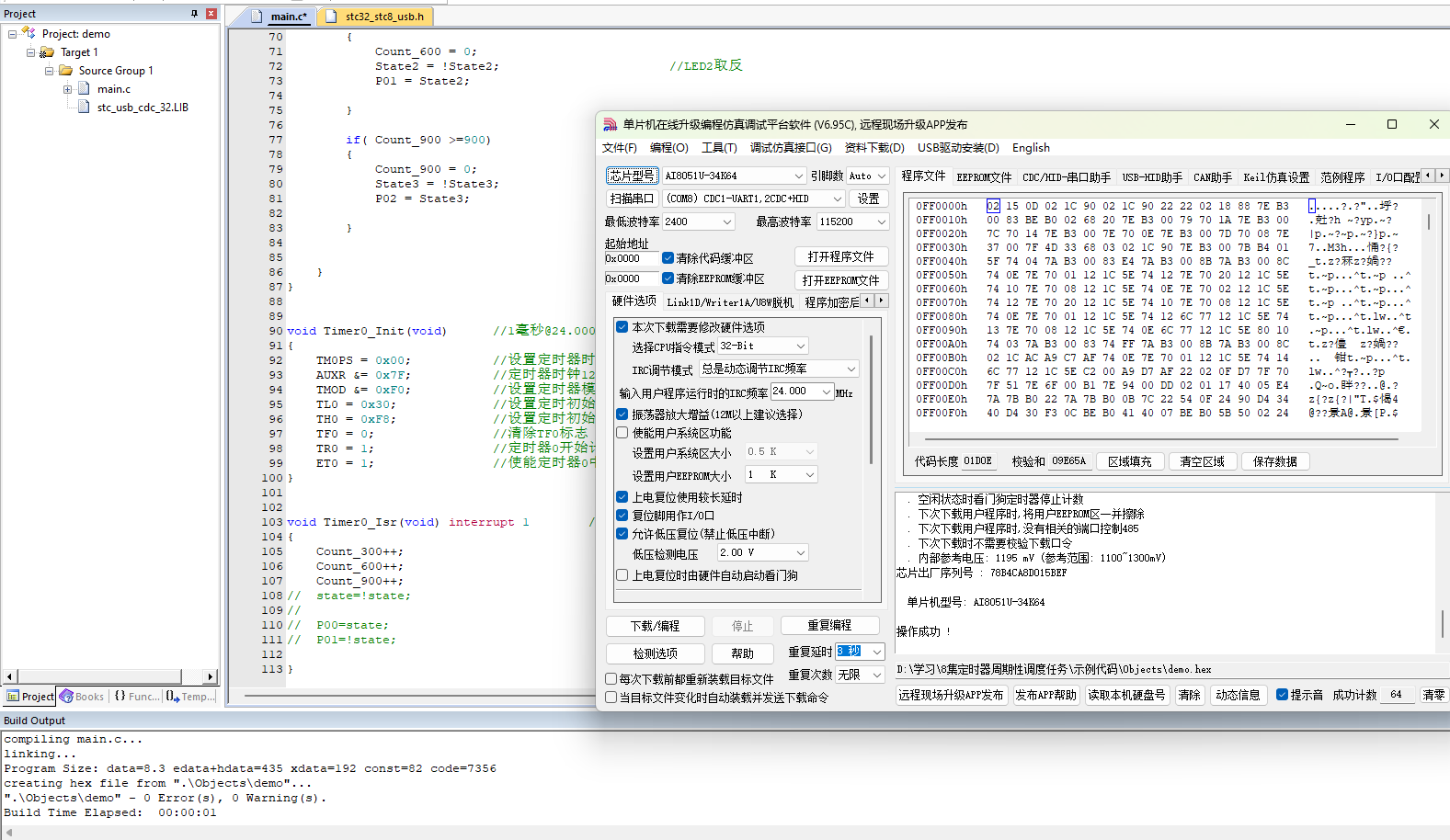This screenshot has width=1450, height=840.
Task: Switch to the EEPROM文件 tab
Action: (983, 176)
